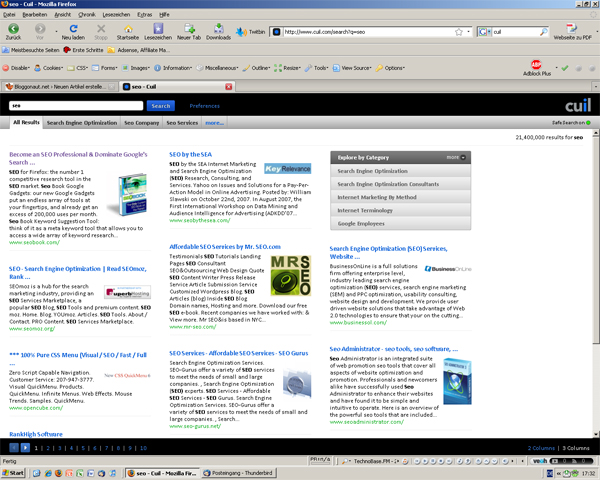Screen dimensions: 600x480
Task: Click the Start button
Action: 13,473
